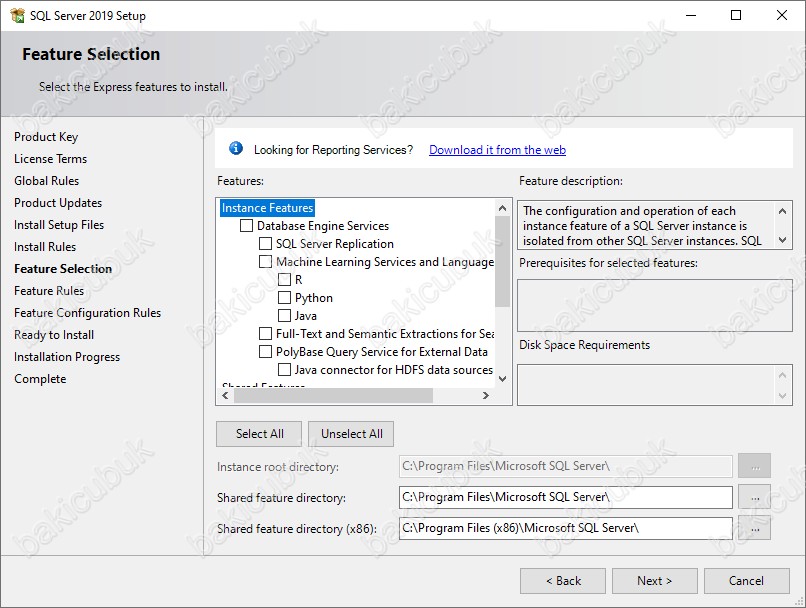Select Global Rules step in sidebar

(46, 181)
